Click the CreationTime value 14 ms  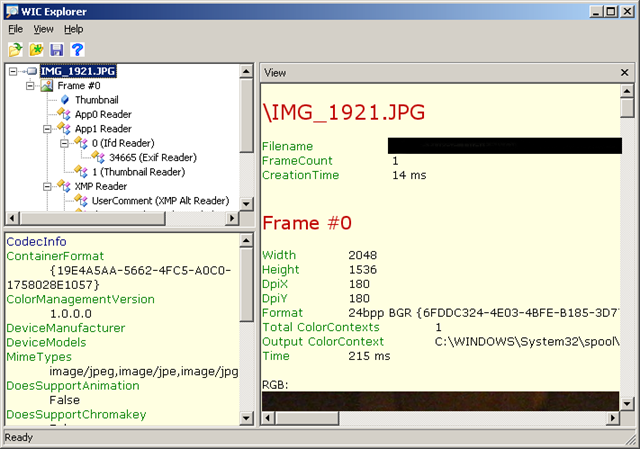[409, 175]
